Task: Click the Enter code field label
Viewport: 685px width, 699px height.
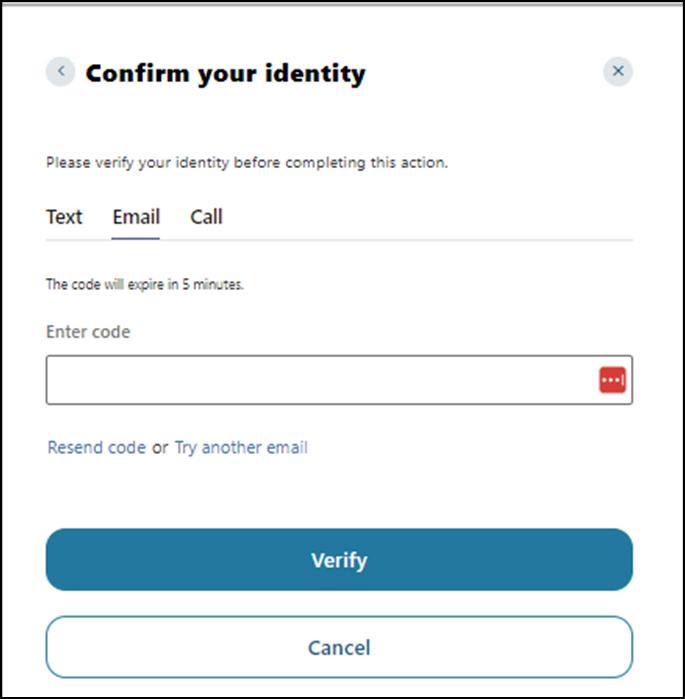Action: coord(88,331)
